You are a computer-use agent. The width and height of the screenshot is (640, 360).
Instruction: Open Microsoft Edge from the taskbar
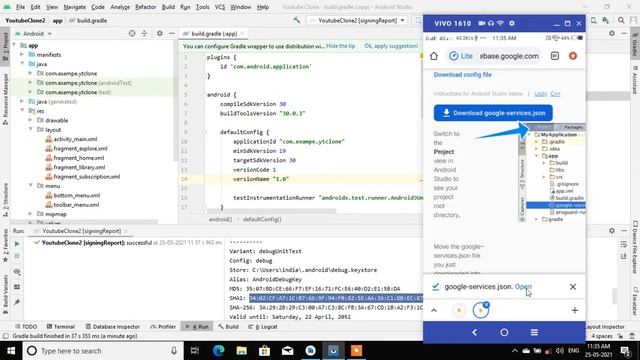[218, 351]
